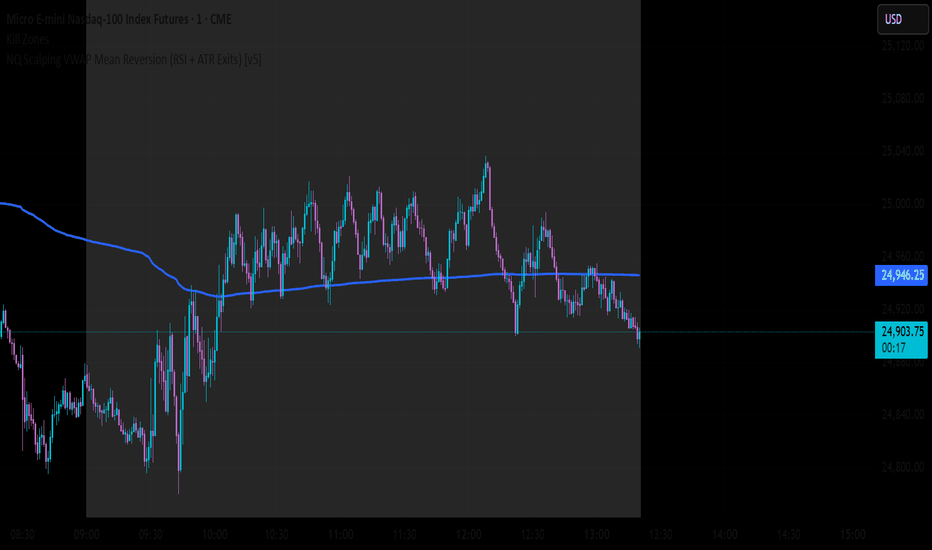
Task: Click the 15:00 mark on time axis
Action: pos(852,535)
